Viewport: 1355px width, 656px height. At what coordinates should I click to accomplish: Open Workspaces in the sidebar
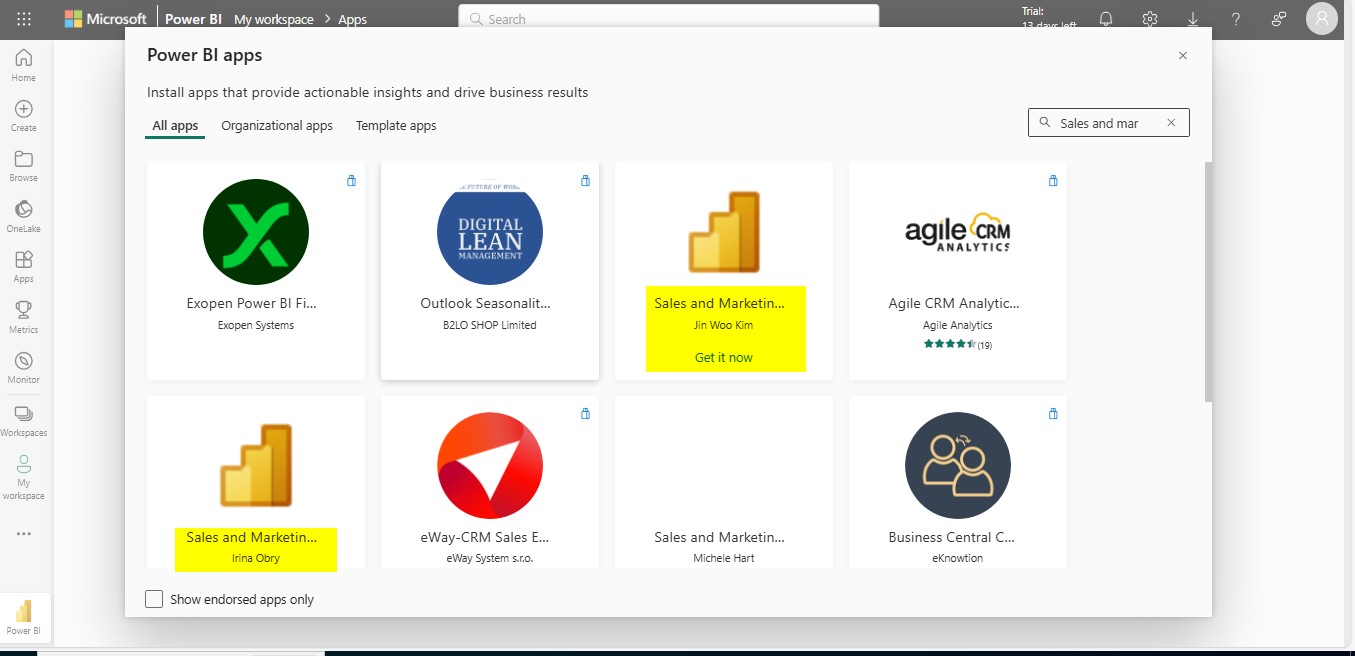click(x=23, y=420)
